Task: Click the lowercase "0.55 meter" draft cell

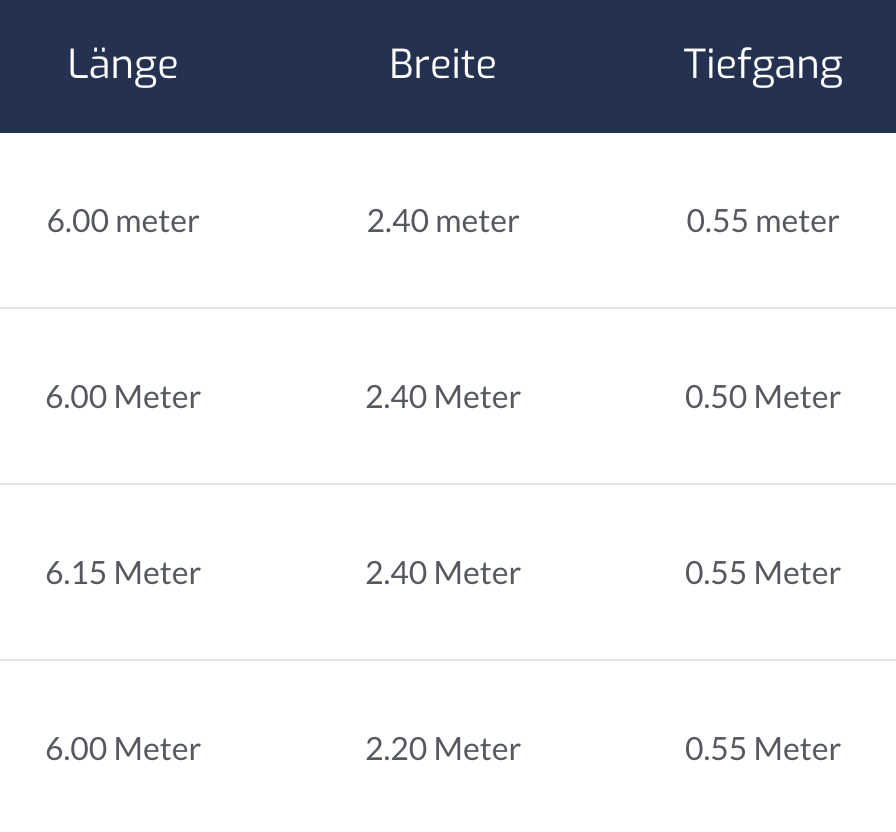Action: click(763, 221)
